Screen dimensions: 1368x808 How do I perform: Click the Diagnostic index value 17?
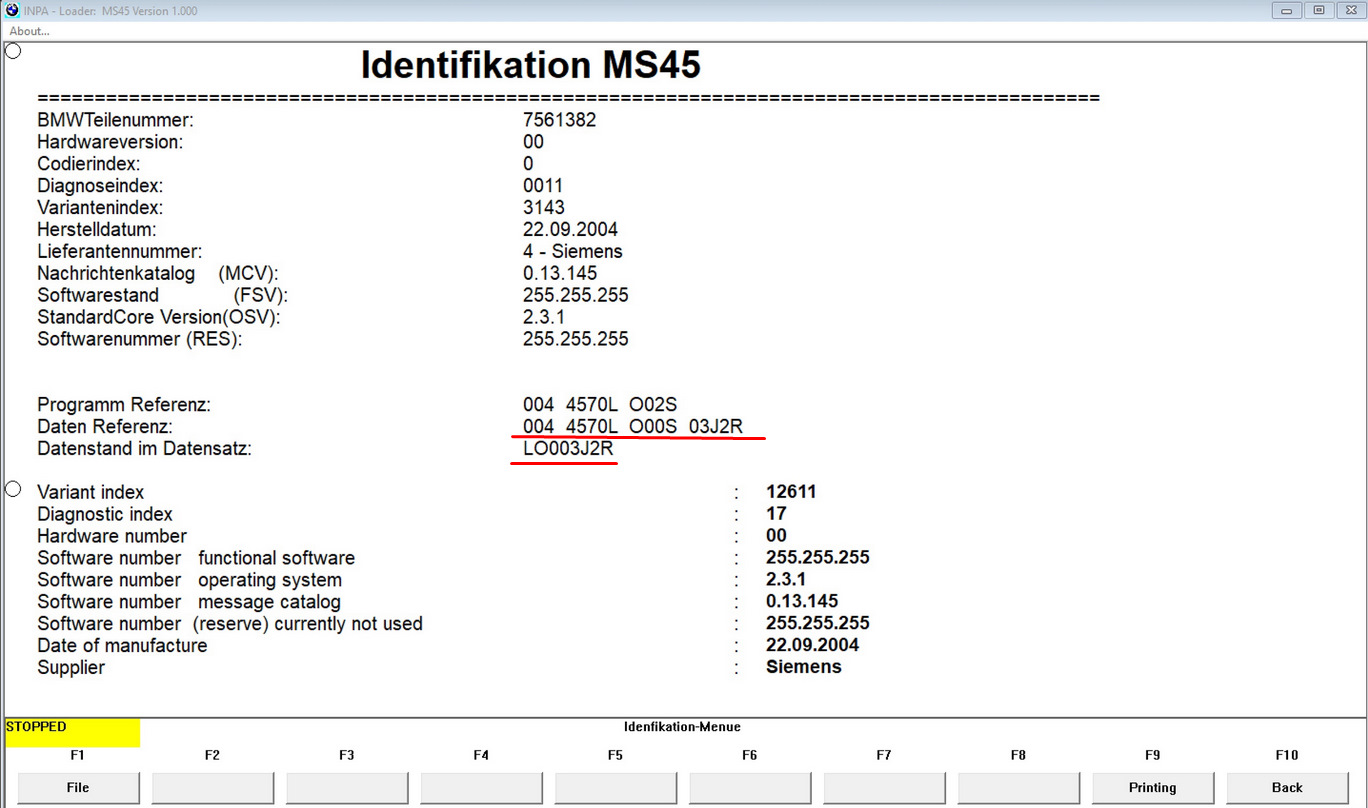point(776,514)
